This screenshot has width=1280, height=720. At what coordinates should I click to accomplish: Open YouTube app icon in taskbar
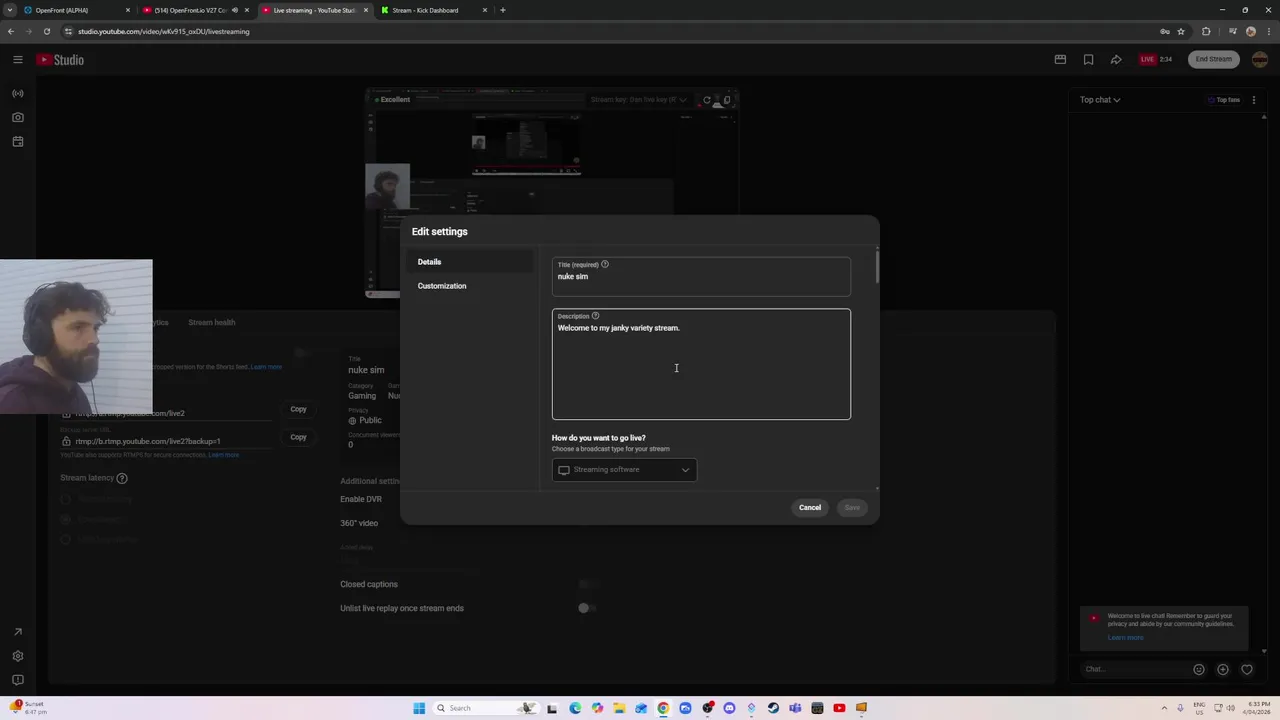tap(839, 708)
